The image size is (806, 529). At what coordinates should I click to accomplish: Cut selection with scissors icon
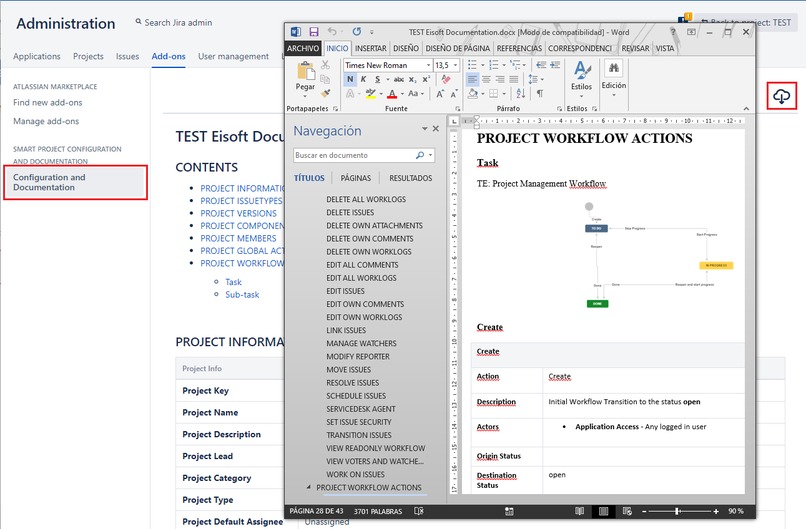pyautogui.click(x=325, y=65)
